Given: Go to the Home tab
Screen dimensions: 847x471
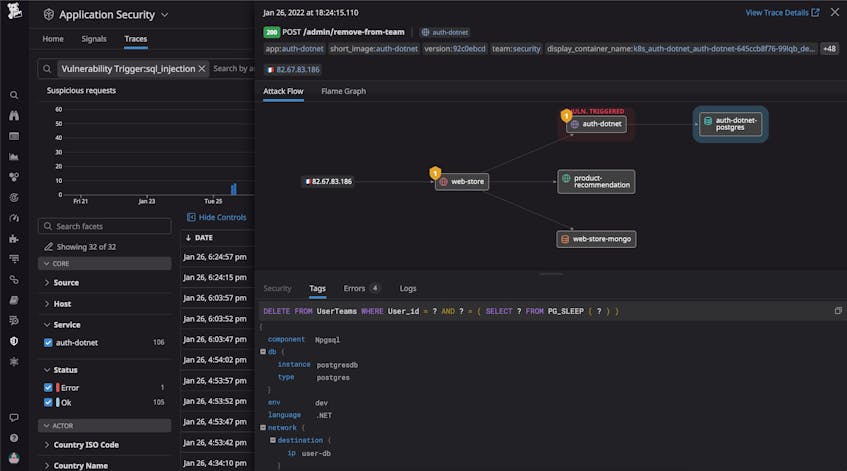Looking at the screenshot, I should (53, 39).
